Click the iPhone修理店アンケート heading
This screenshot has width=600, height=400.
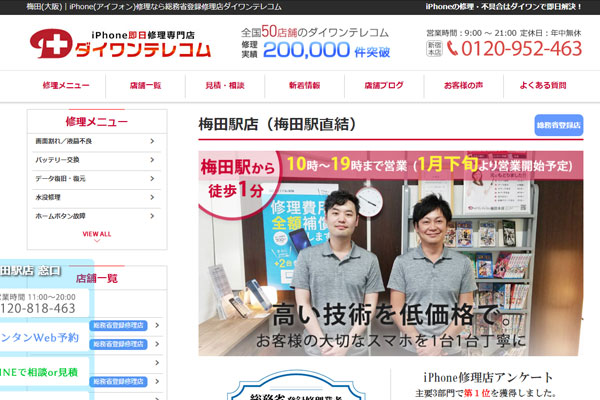pos(488,378)
